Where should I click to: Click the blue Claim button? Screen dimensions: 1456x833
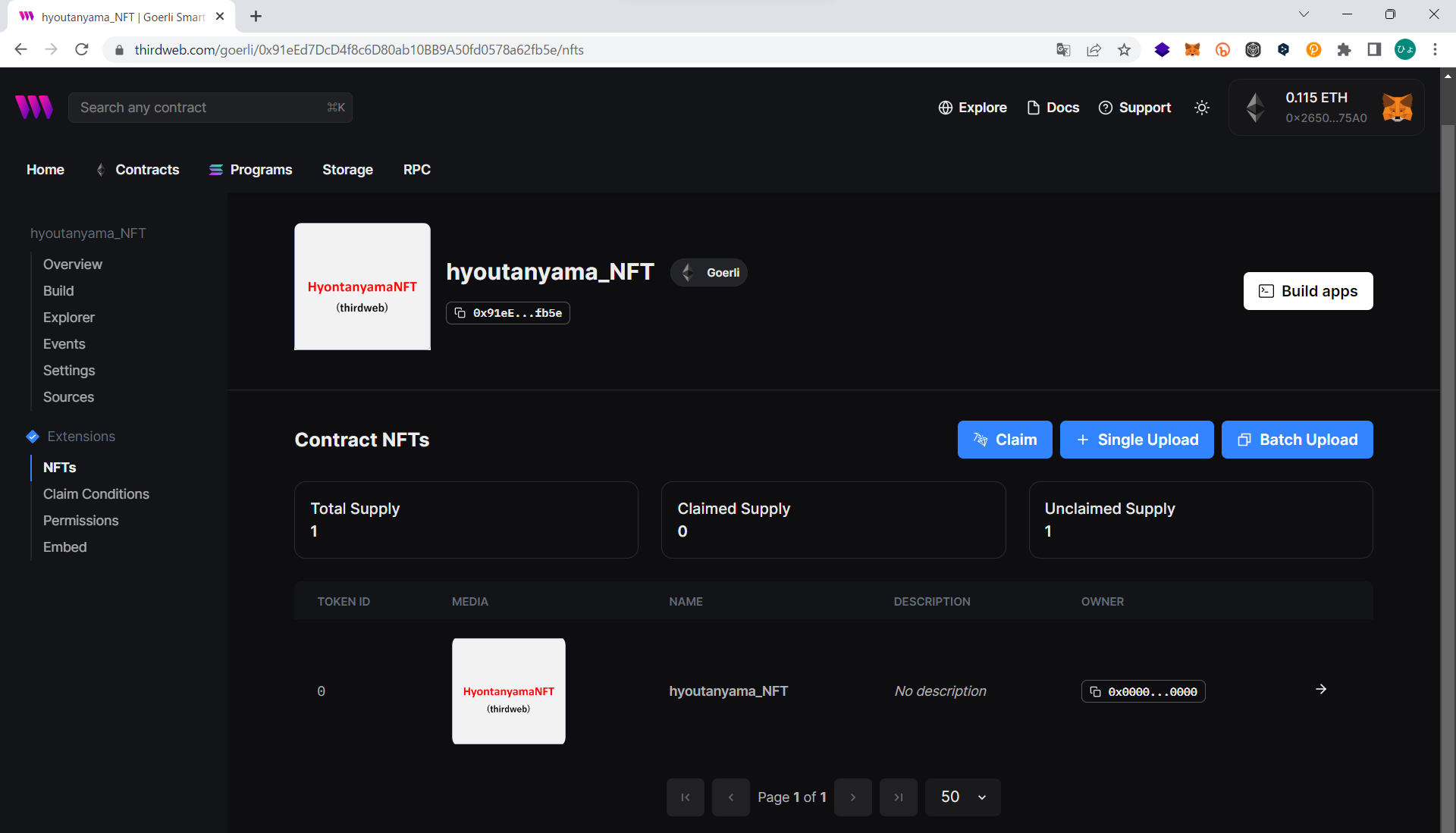click(1004, 440)
